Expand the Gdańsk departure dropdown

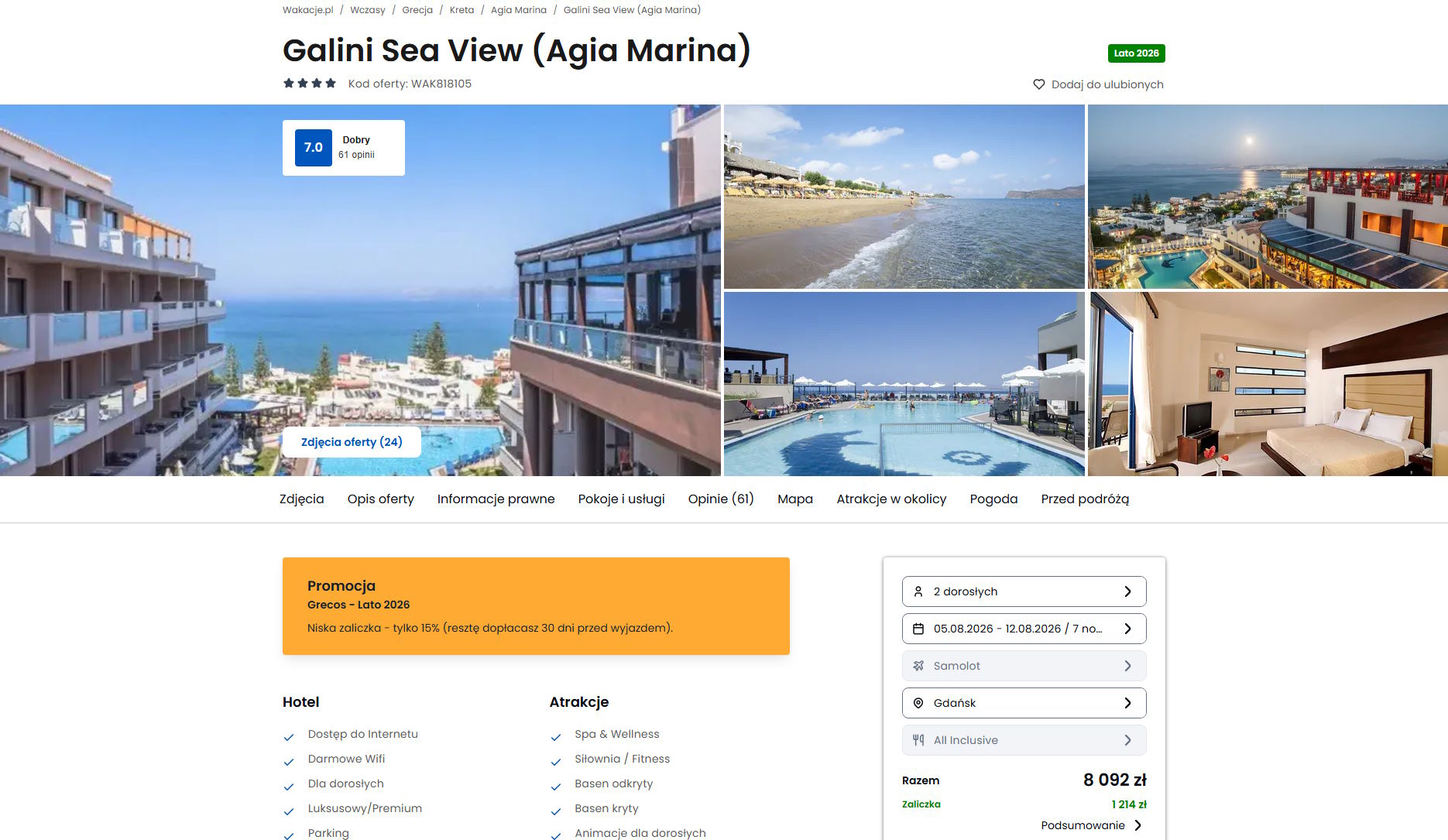[x=1024, y=703]
